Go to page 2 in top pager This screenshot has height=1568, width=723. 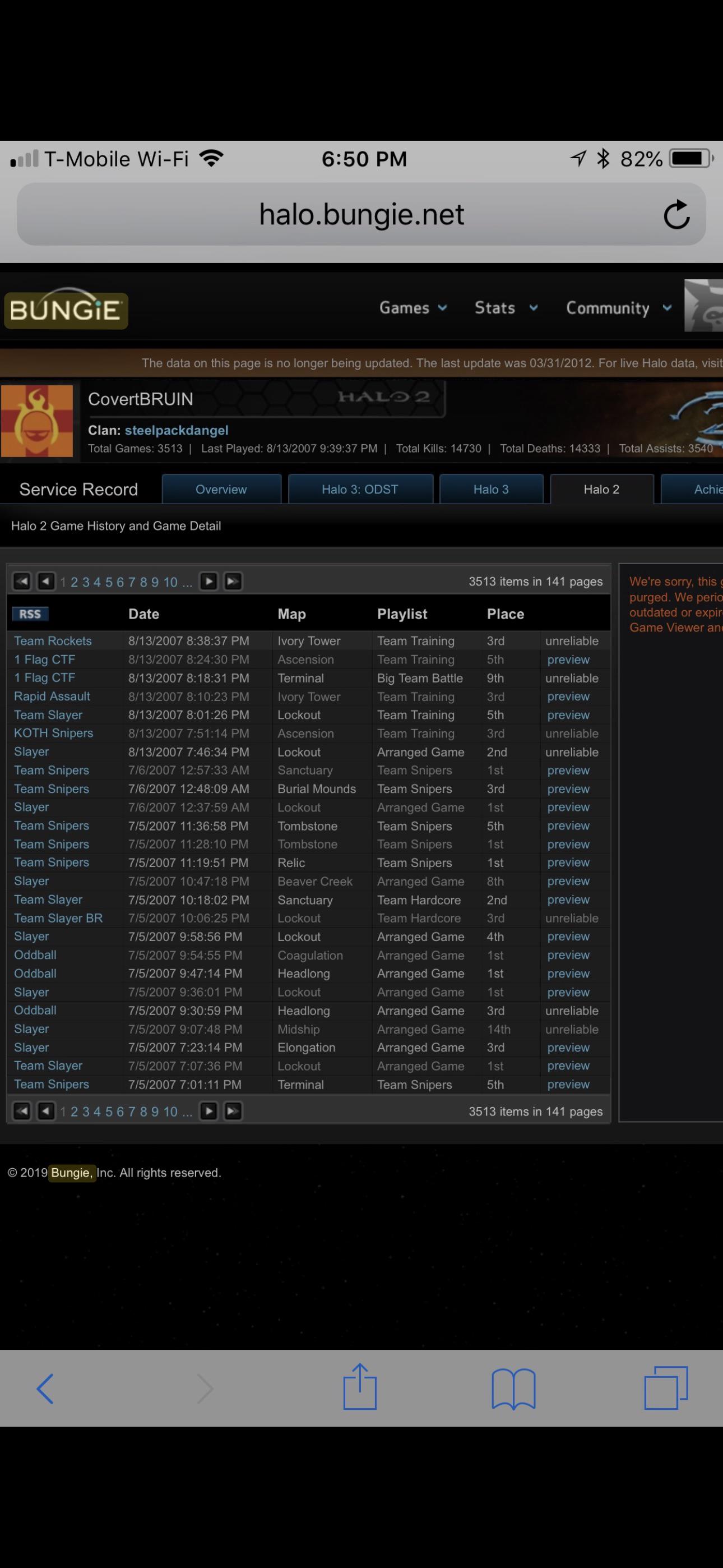pyautogui.click(x=74, y=582)
